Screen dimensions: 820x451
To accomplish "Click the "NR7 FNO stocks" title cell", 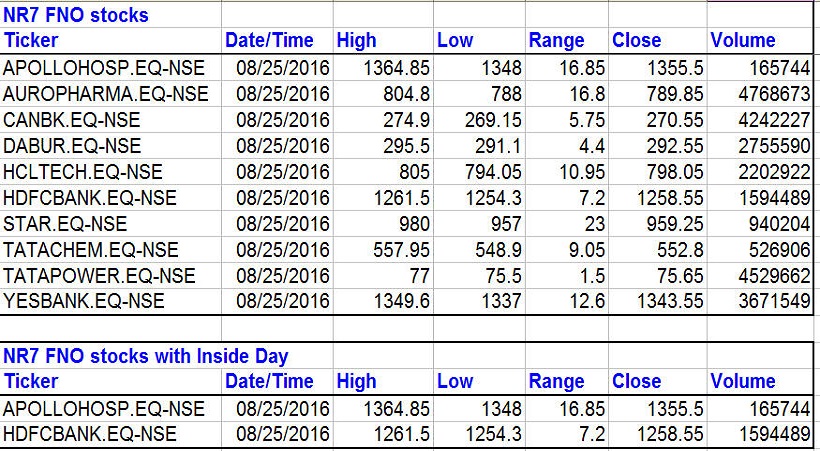I will [x=76, y=15].
